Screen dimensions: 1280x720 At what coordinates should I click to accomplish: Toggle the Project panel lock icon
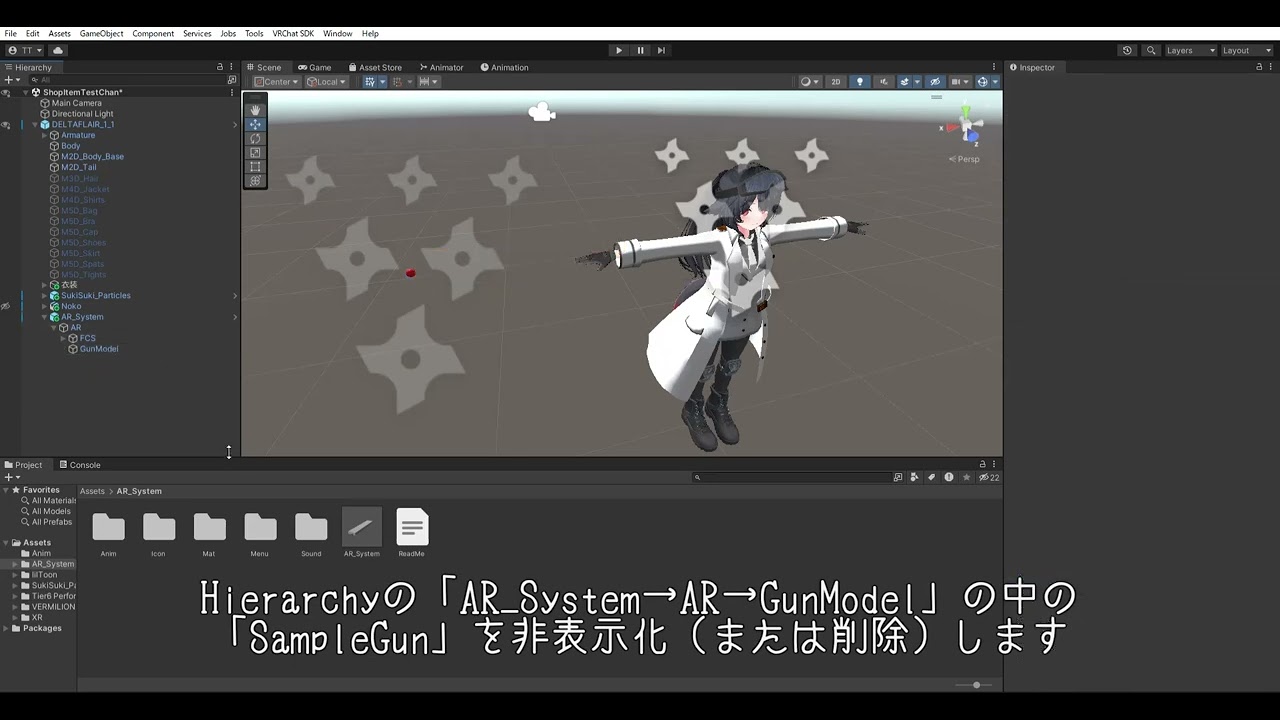(982, 464)
